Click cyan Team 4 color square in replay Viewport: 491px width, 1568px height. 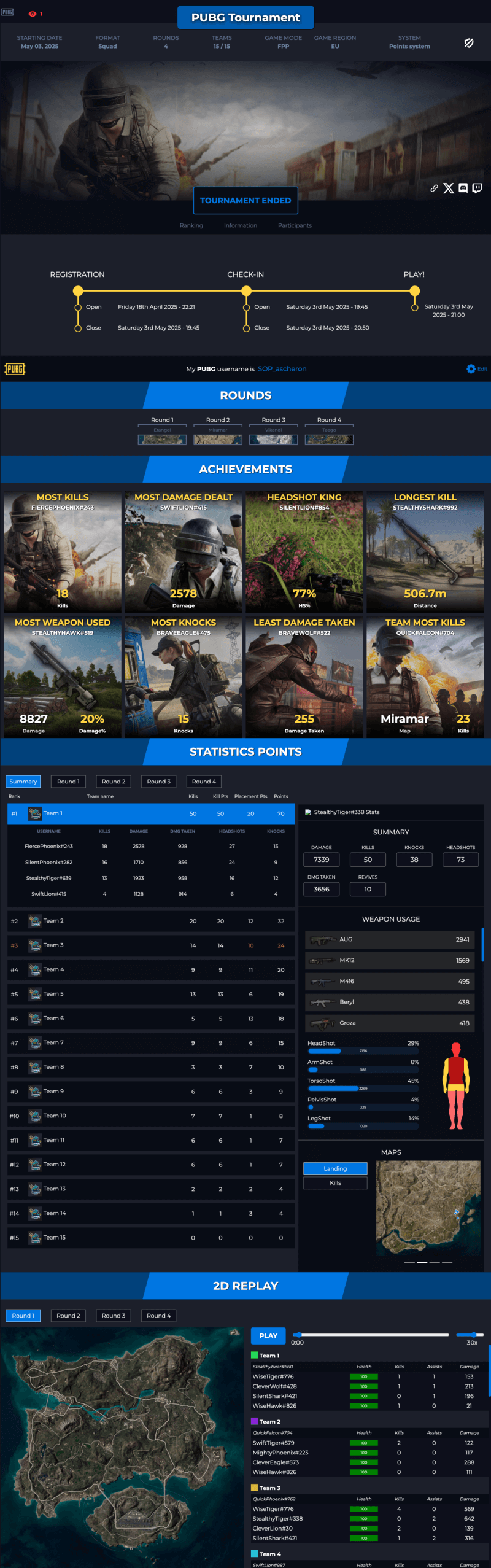254,1554
